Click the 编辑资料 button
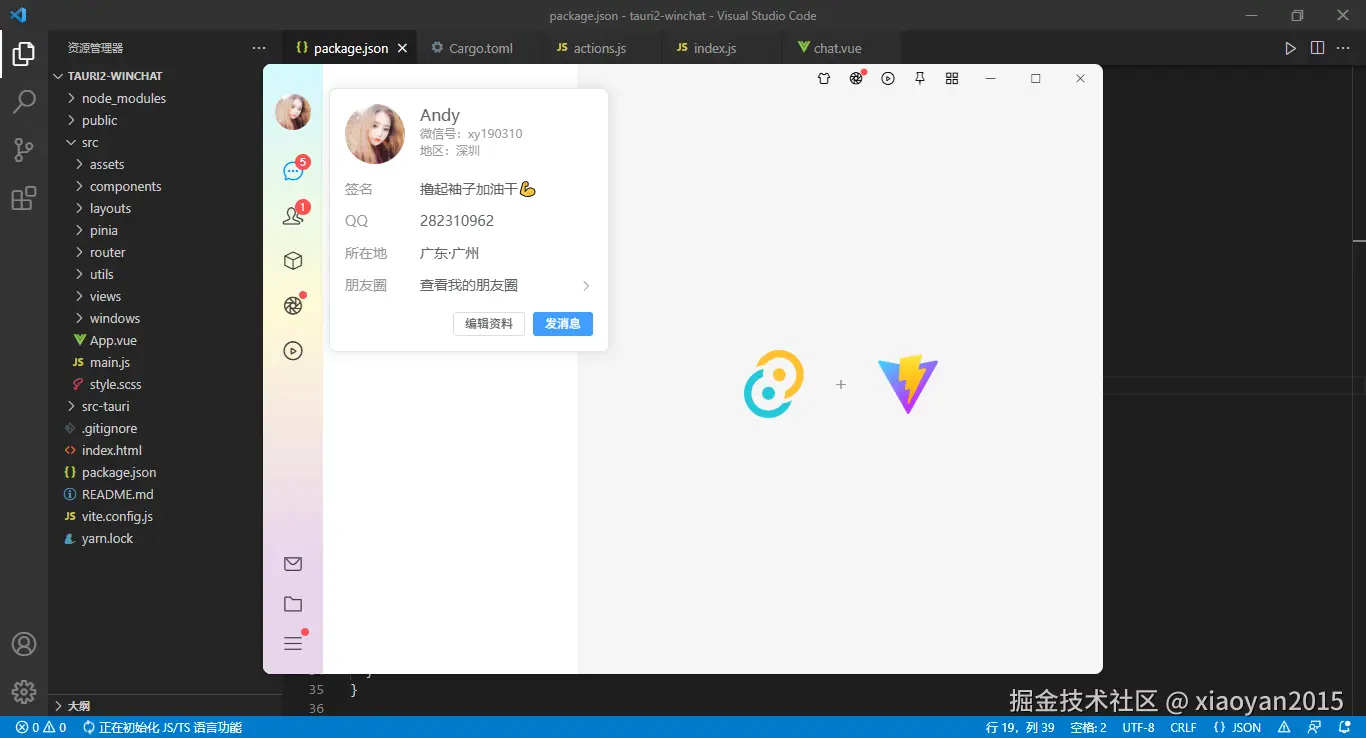This screenshot has width=1366, height=738. [x=489, y=324]
